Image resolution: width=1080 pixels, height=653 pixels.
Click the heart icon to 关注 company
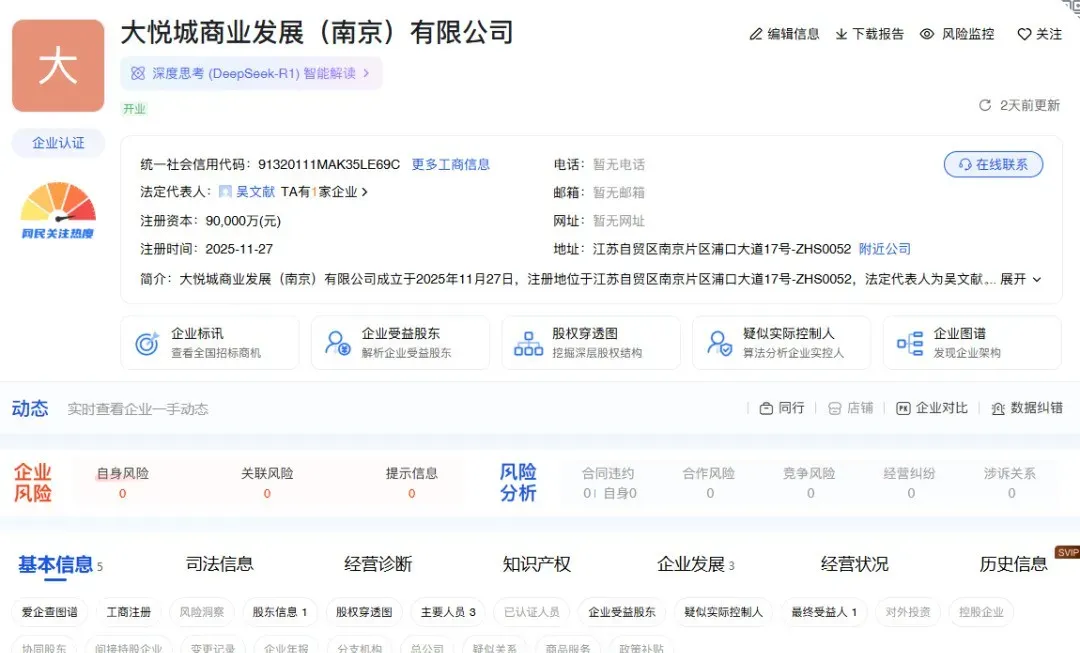tap(1024, 34)
